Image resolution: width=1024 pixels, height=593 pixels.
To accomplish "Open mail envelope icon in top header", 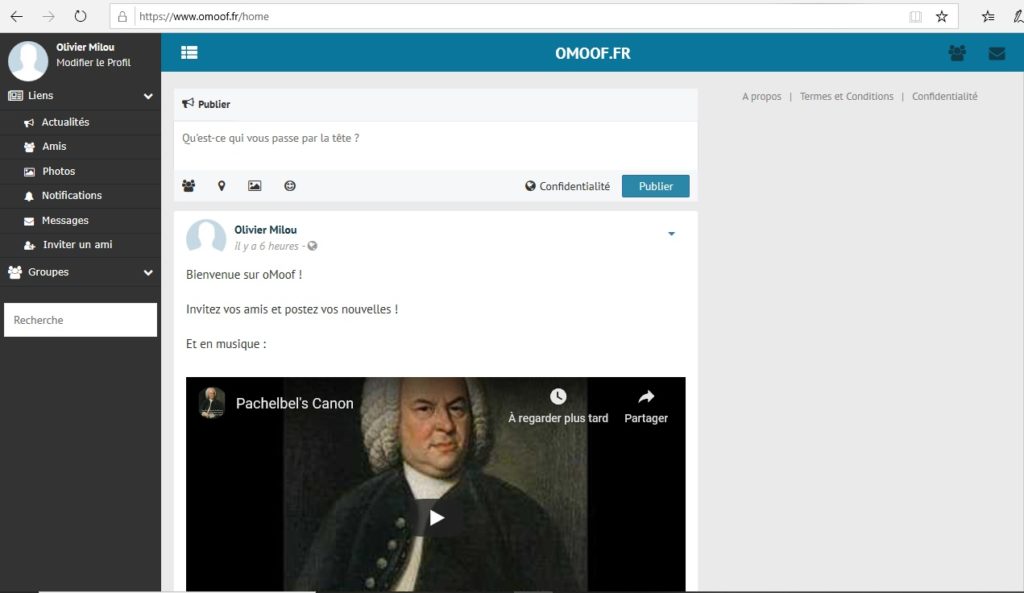I will point(997,54).
